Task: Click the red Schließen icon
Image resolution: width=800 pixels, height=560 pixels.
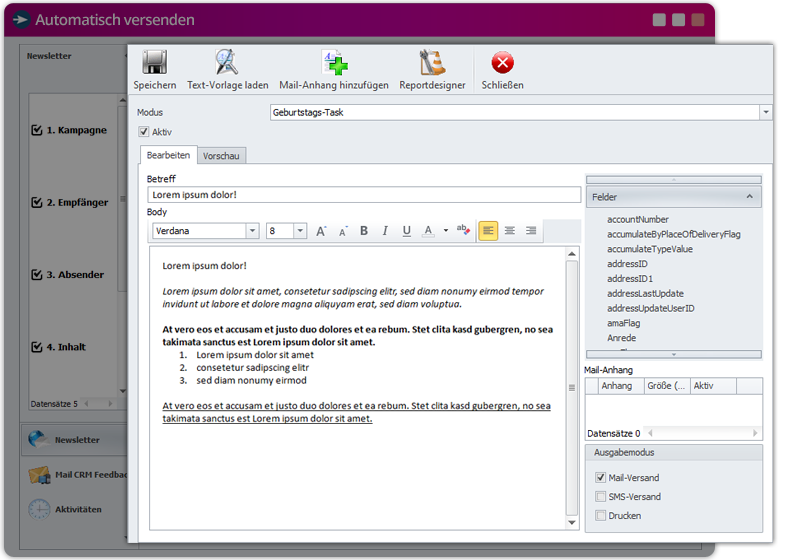Action: 503,63
